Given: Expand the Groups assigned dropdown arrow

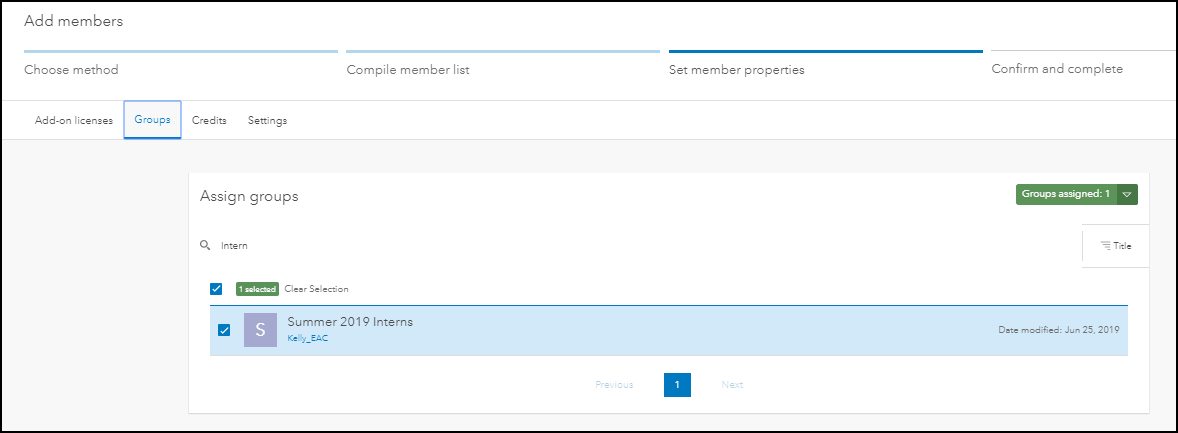Looking at the screenshot, I should 1127,194.
